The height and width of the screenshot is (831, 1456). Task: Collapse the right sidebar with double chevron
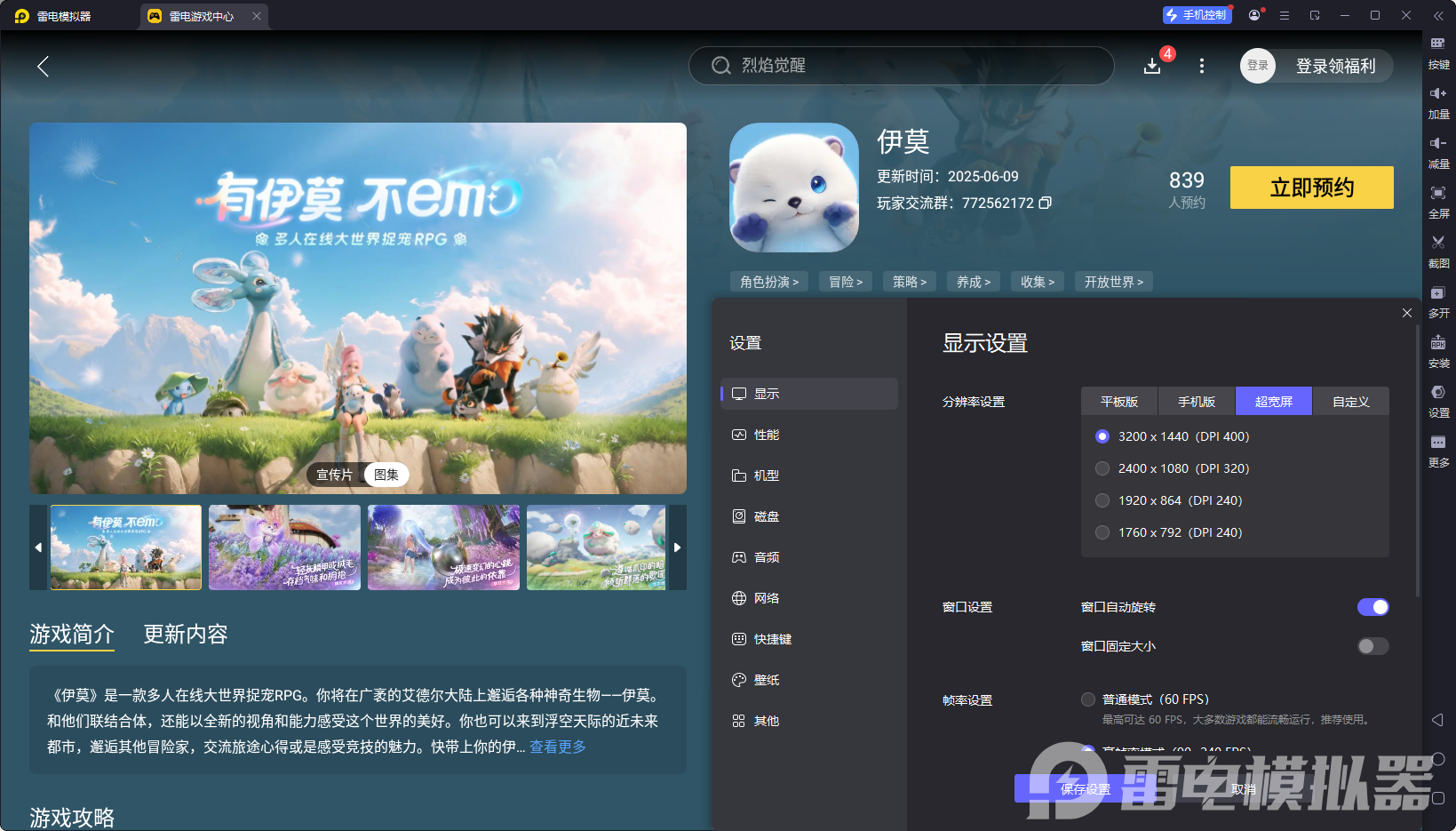tap(1438, 16)
